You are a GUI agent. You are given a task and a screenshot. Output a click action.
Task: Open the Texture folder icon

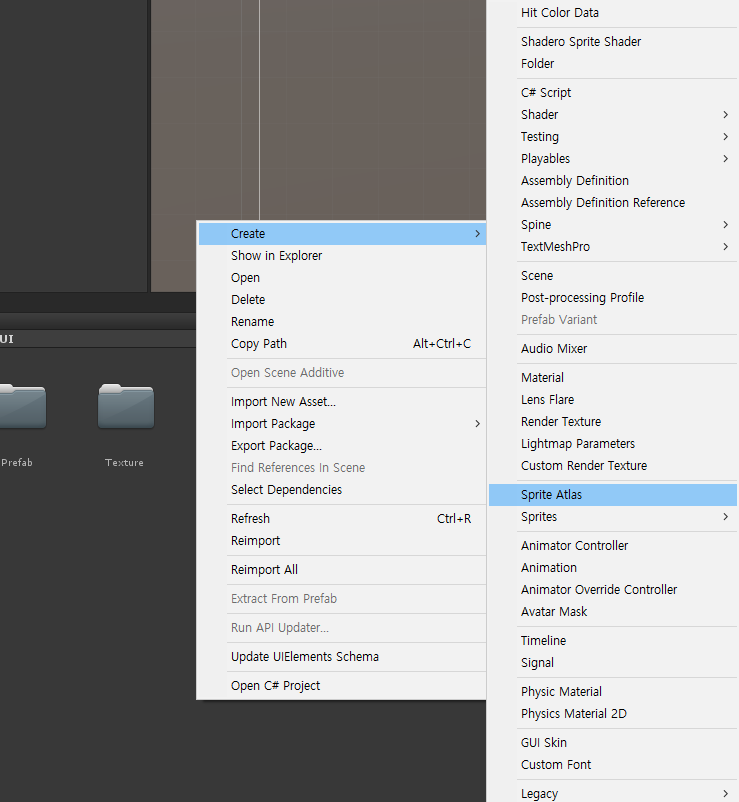pyautogui.click(x=126, y=406)
